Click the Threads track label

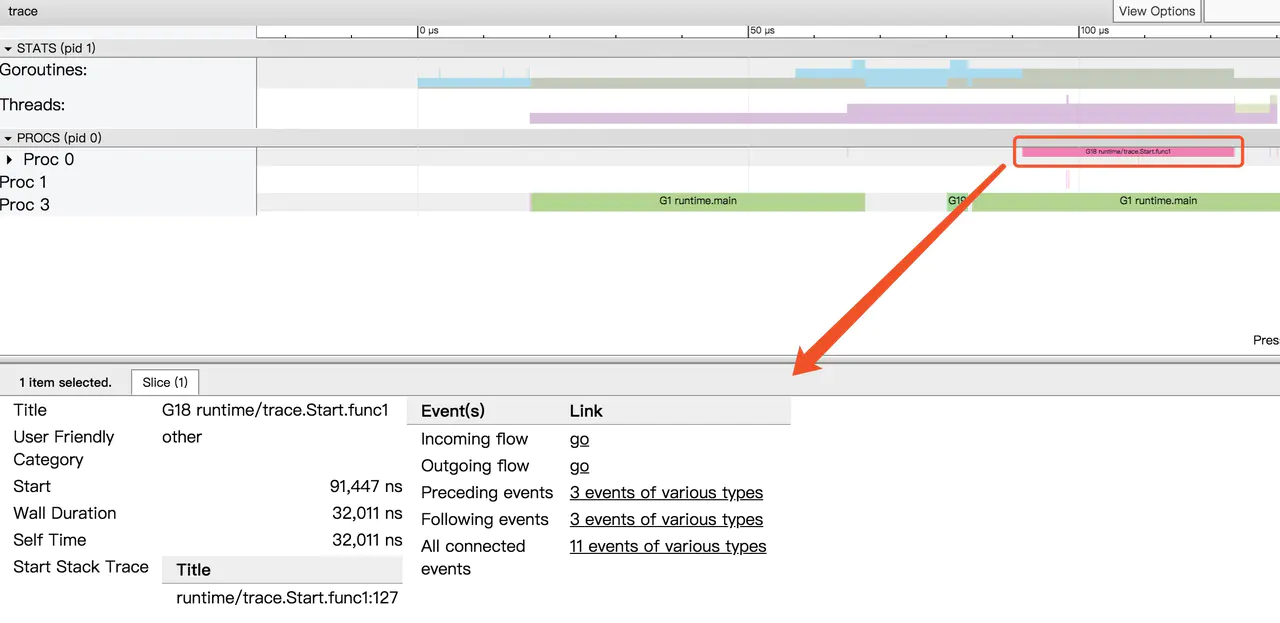(x=33, y=105)
